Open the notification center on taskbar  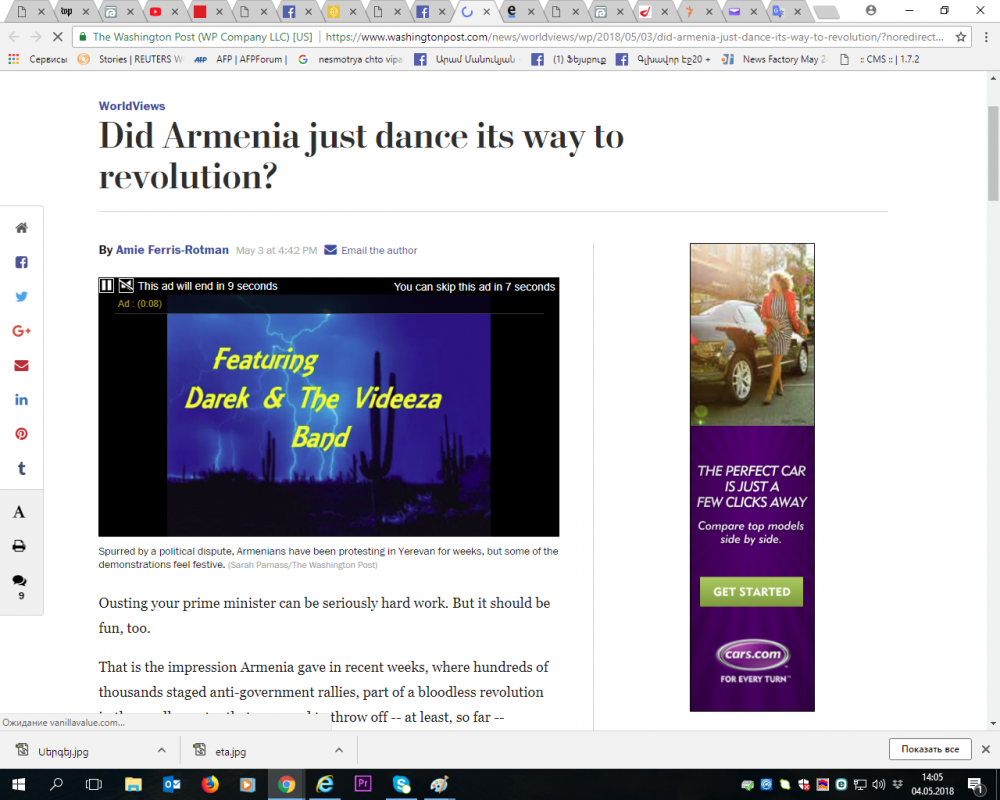(x=975, y=784)
